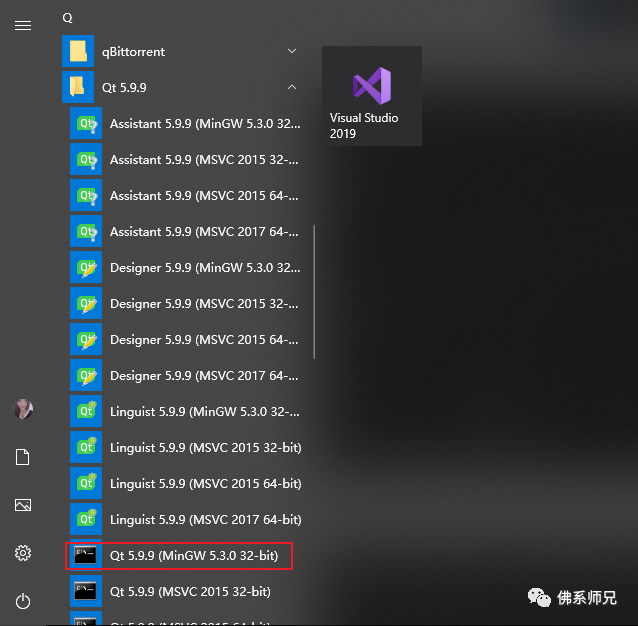638x626 pixels.
Task: Click Designer 5.9.9 (MSVC 2015 64-... text
Action: pos(204,340)
